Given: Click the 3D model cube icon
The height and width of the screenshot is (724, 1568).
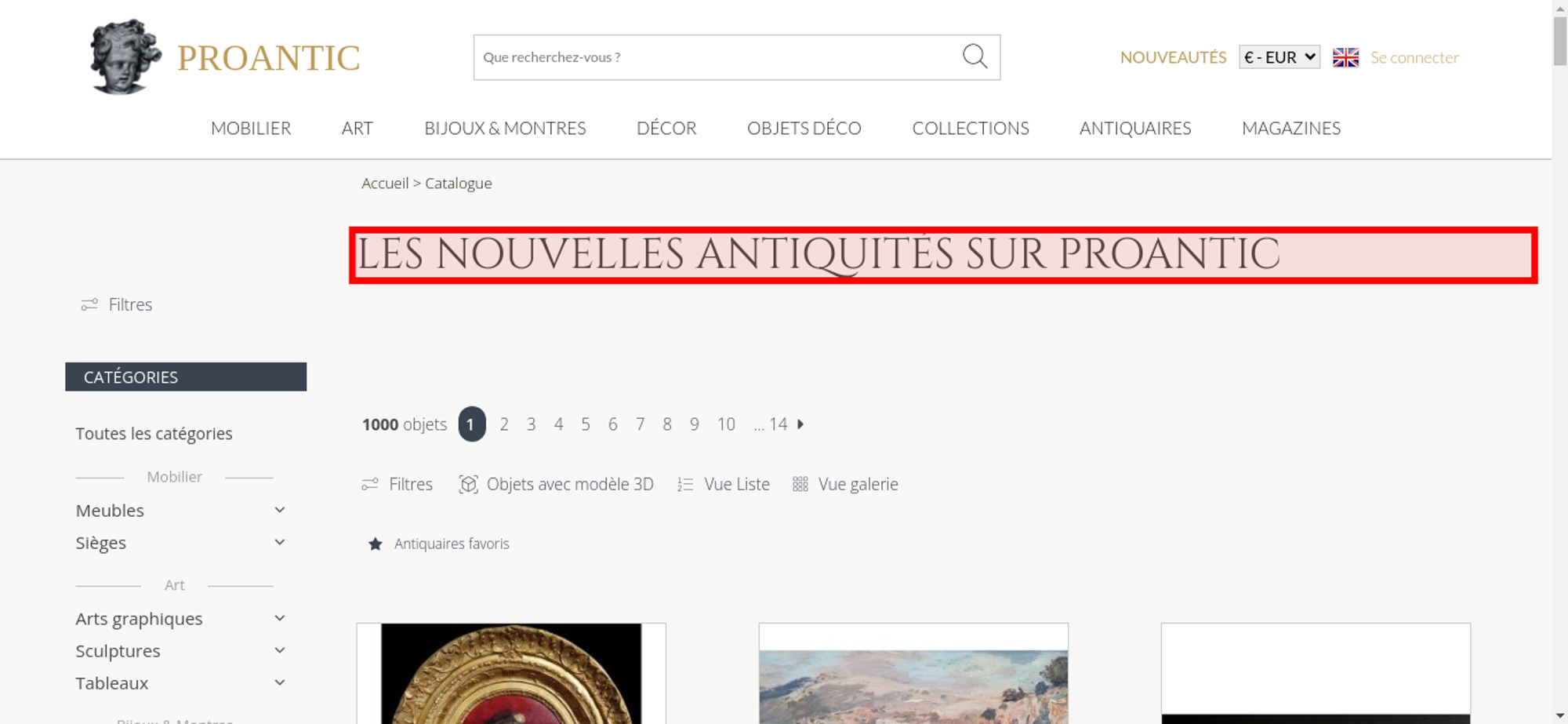Looking at the screenshot, I should (468, 484).
